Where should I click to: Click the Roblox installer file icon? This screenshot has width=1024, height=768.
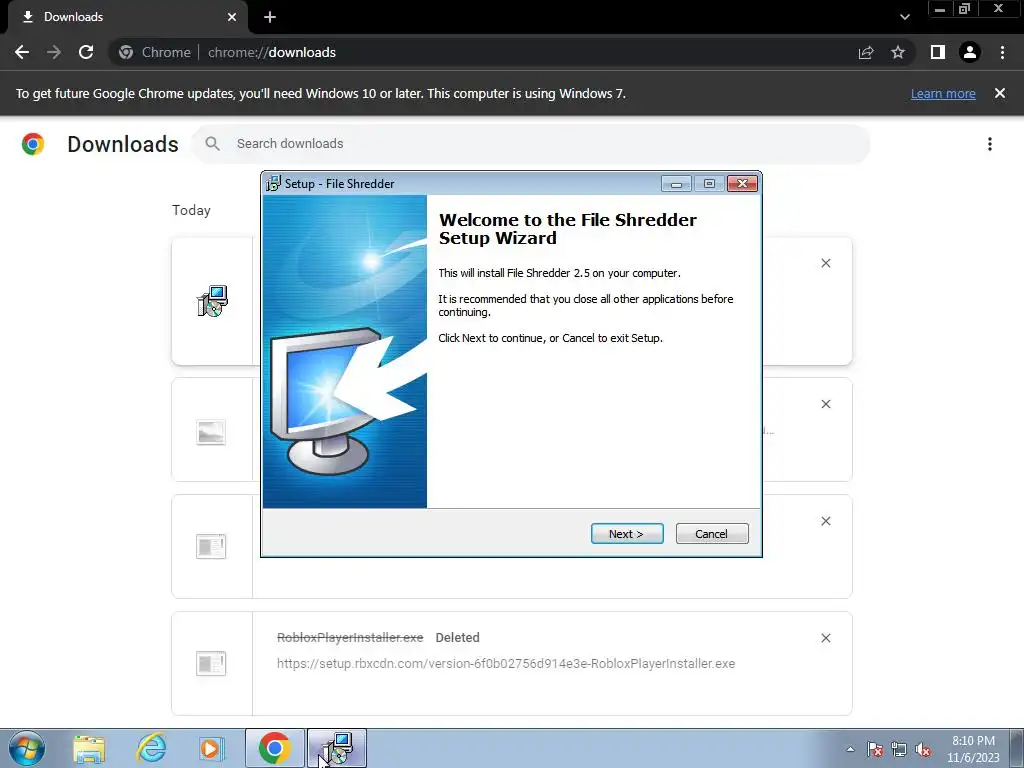211,664
